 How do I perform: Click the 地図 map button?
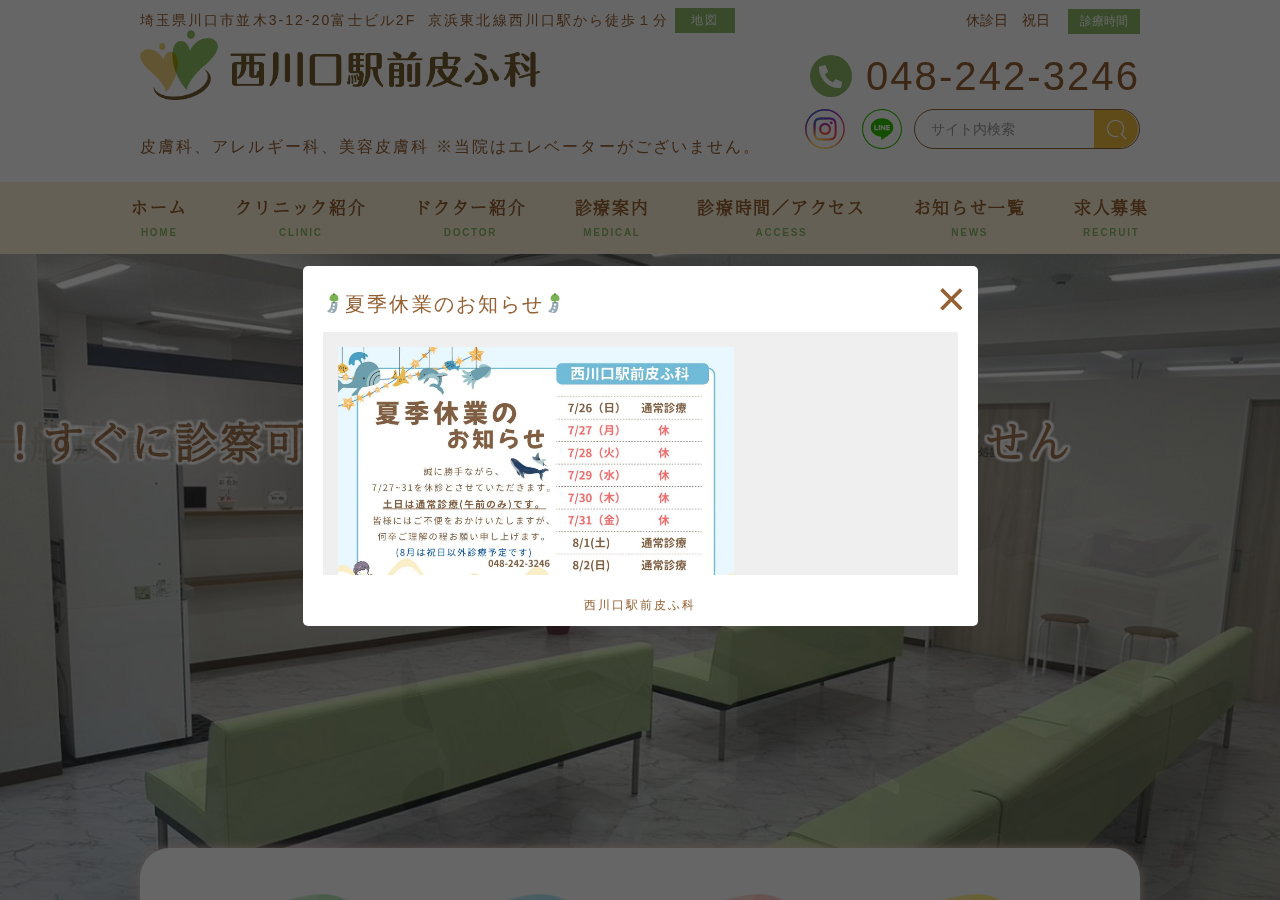click(x=705, y=20)
